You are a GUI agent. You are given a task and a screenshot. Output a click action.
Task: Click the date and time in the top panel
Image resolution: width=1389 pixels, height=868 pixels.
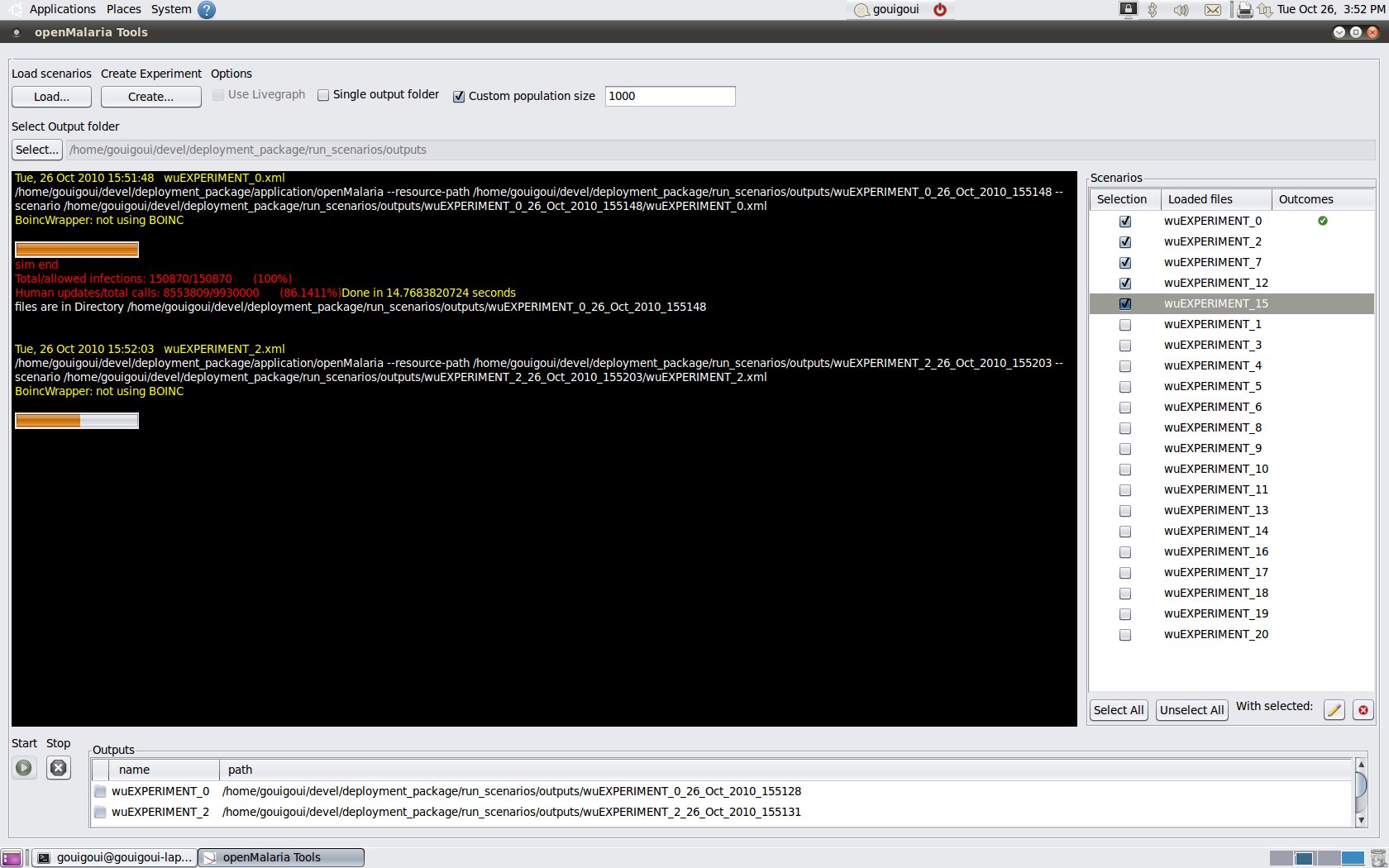pos(1331,9)
